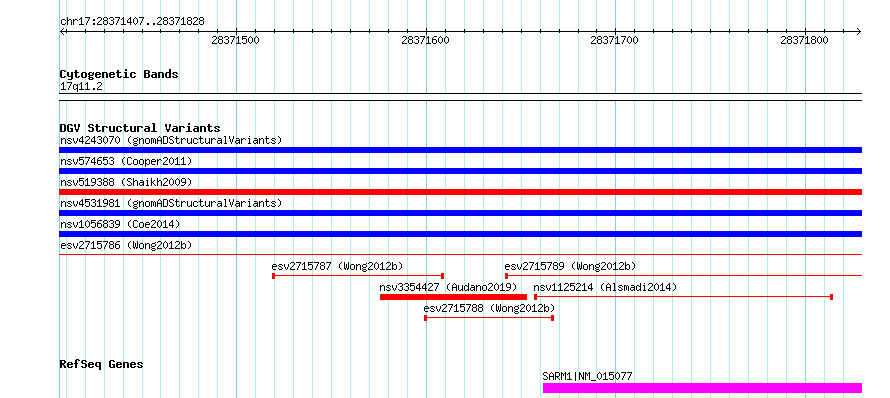890x398 pixels.
Task: Click the DGV Structural Variants track title
Action: coord(140,128)
